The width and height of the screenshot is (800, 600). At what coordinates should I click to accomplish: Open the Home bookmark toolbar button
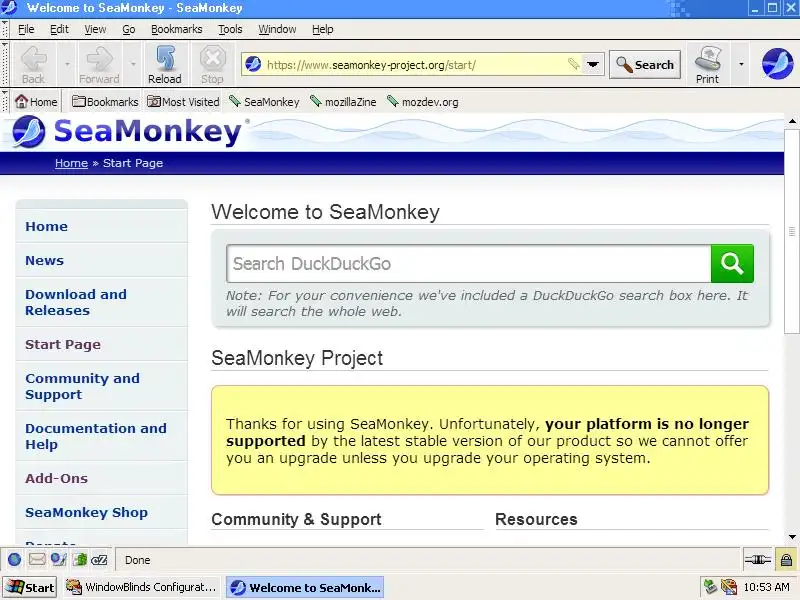pos(36,102)
